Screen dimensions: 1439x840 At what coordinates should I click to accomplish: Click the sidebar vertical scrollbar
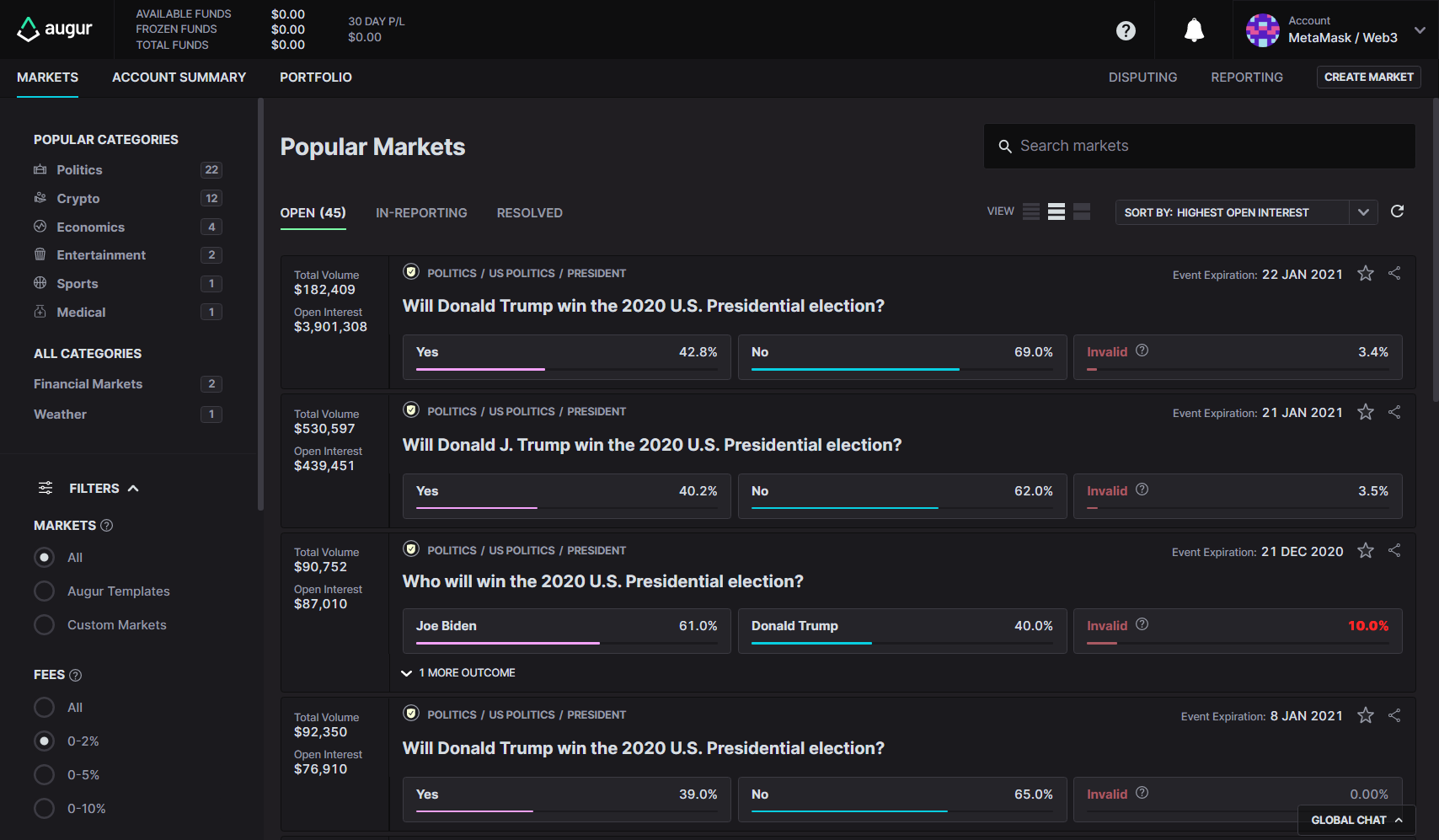260,305
